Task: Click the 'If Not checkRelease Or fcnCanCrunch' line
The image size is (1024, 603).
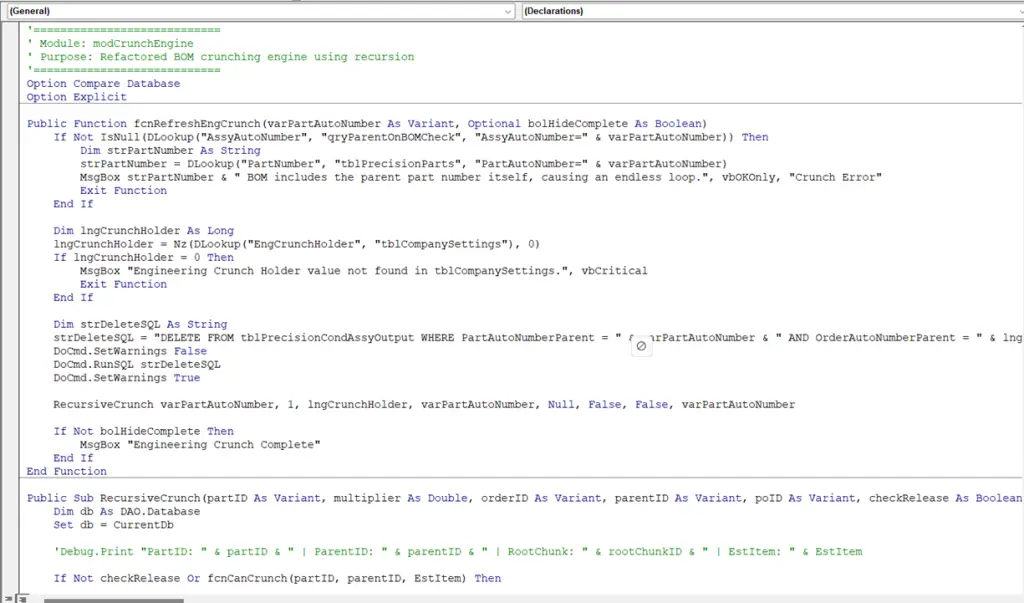Action: pos(278,578)
